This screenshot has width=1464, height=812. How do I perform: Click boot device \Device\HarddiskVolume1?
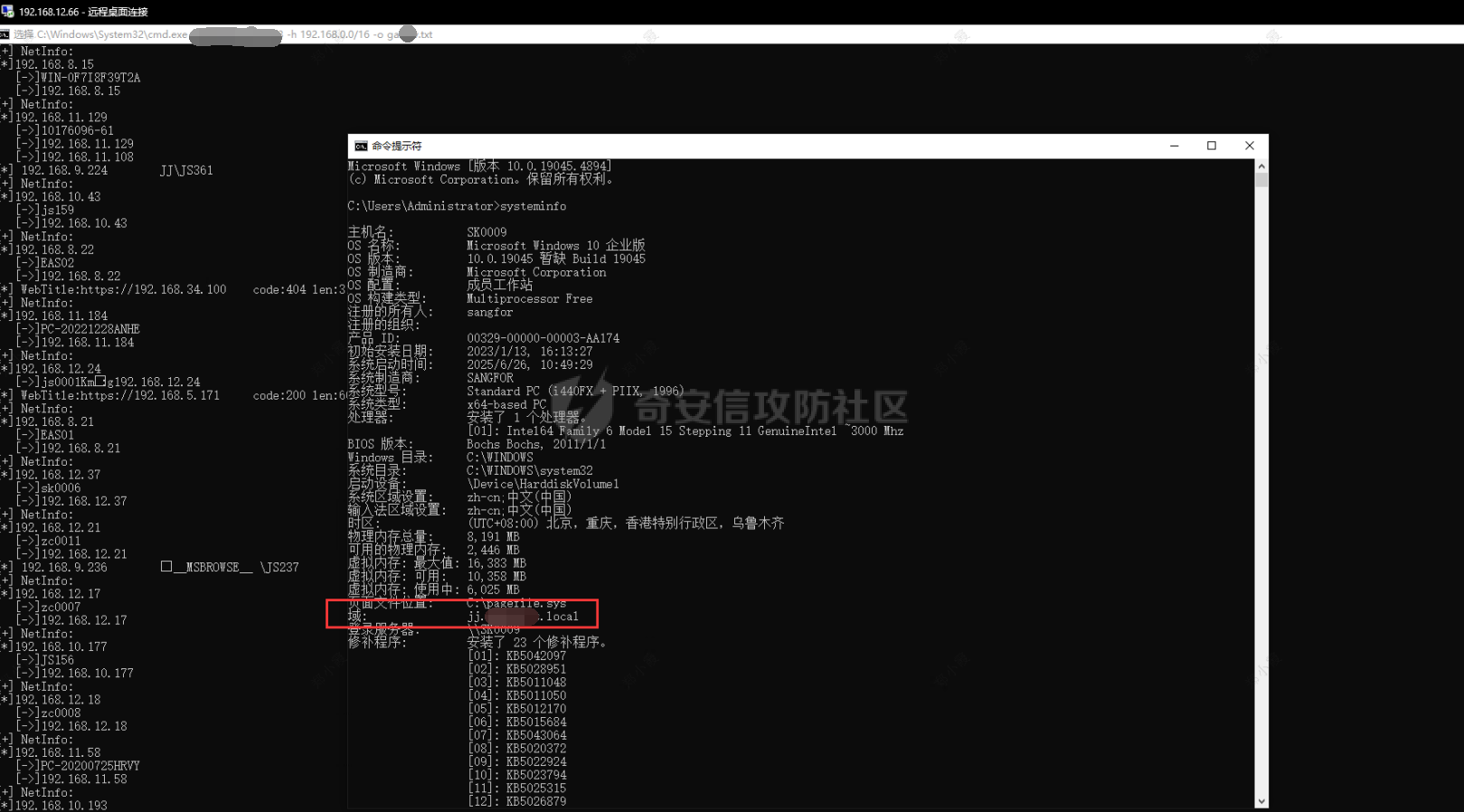(543, 484)
